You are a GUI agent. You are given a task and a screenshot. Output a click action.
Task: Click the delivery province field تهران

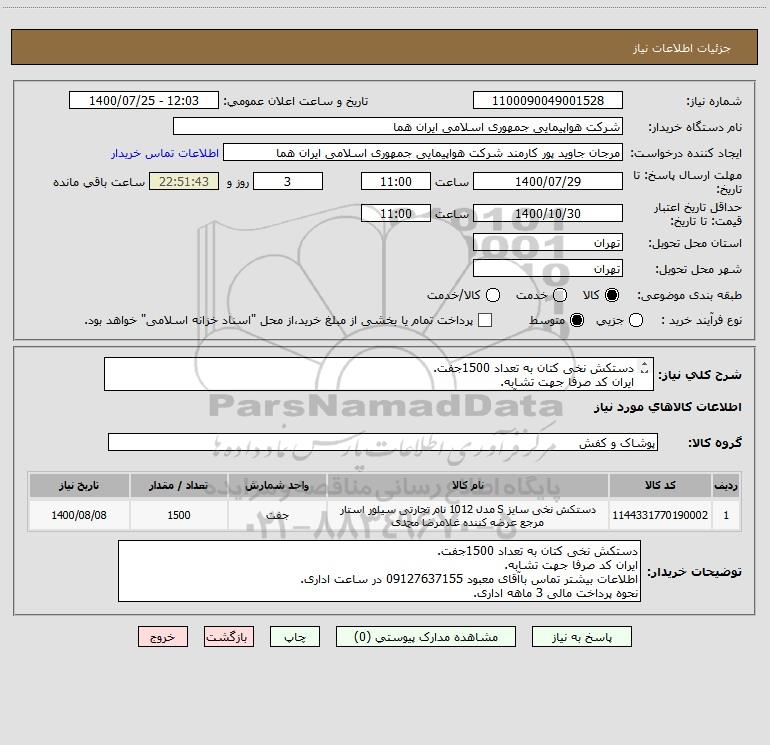pos(548,243)
